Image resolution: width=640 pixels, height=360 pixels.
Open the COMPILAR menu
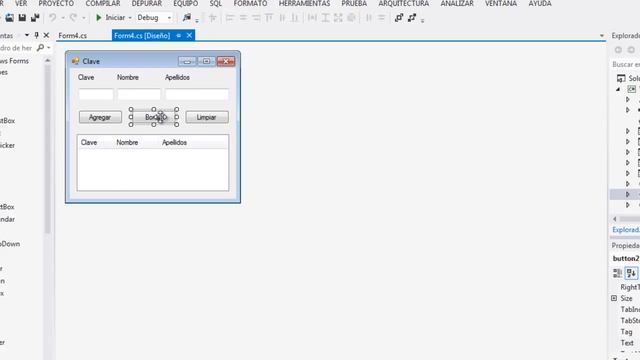(x=103, y=4)
